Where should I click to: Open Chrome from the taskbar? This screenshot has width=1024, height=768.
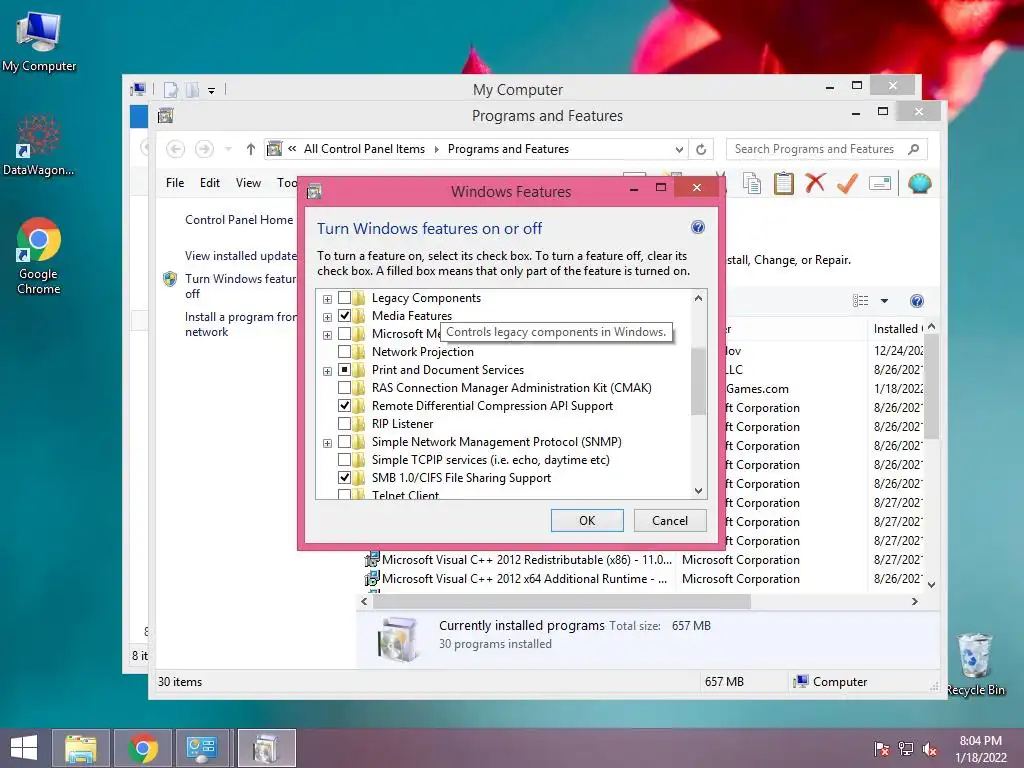click(143, 748)
